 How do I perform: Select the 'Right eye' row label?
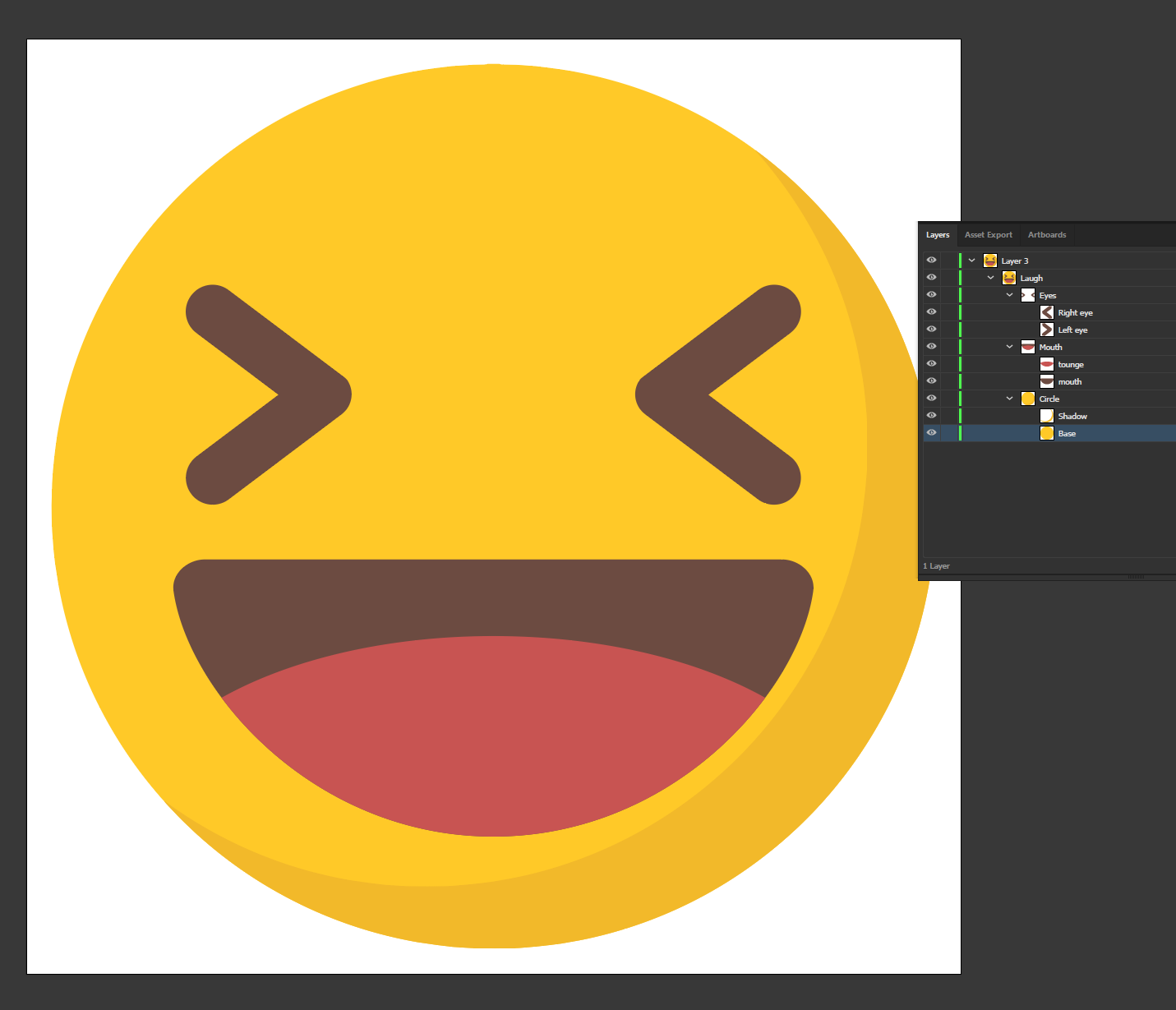tap(1076, 313)
